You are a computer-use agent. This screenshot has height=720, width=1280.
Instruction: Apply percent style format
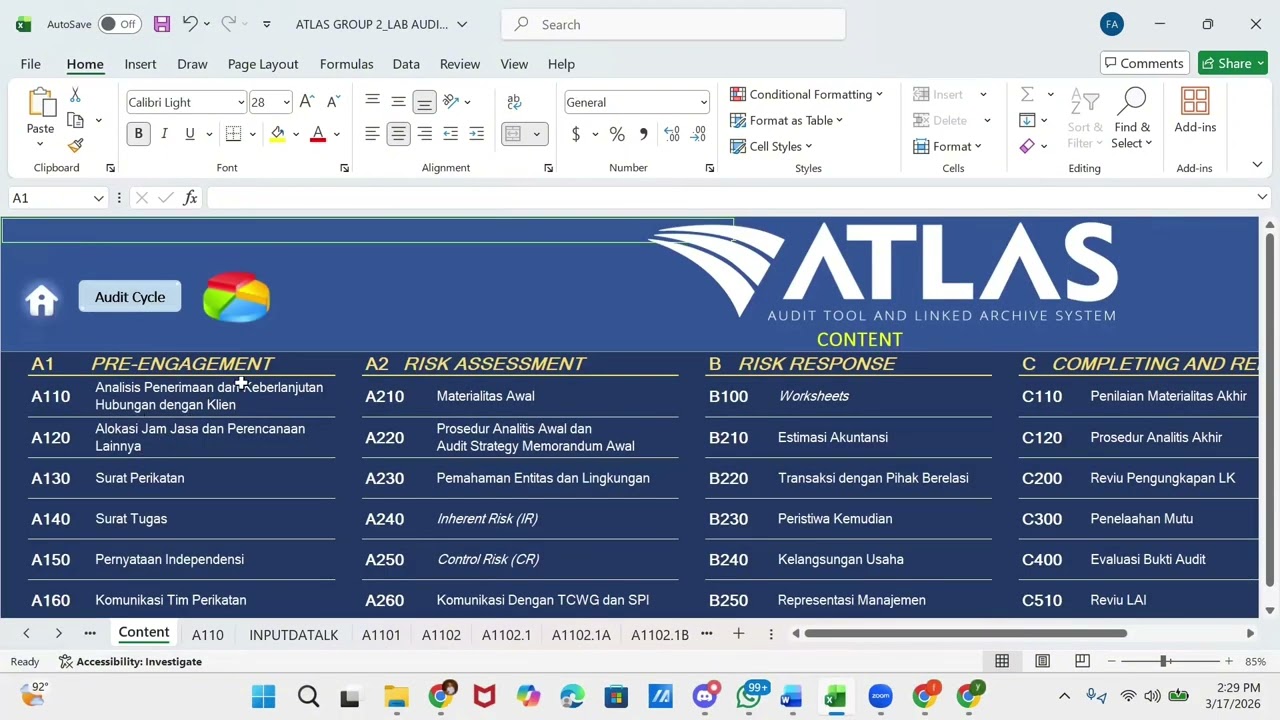click(617, 134)
